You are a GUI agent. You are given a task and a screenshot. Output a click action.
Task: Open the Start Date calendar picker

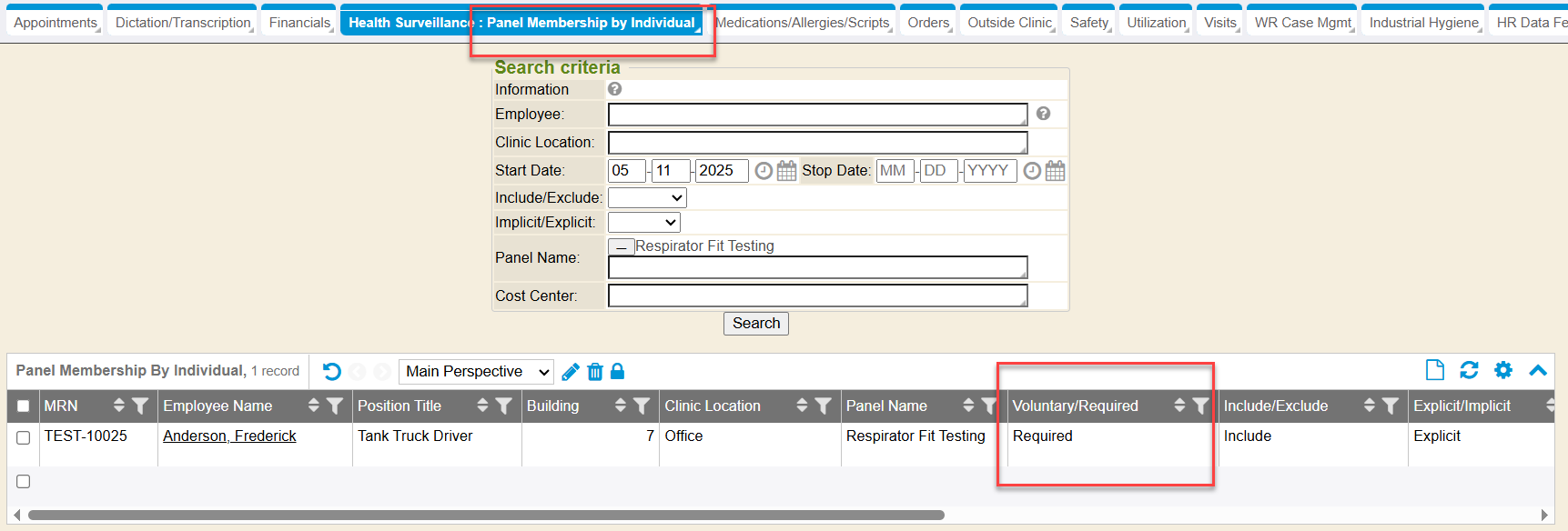tap(787, 171)
